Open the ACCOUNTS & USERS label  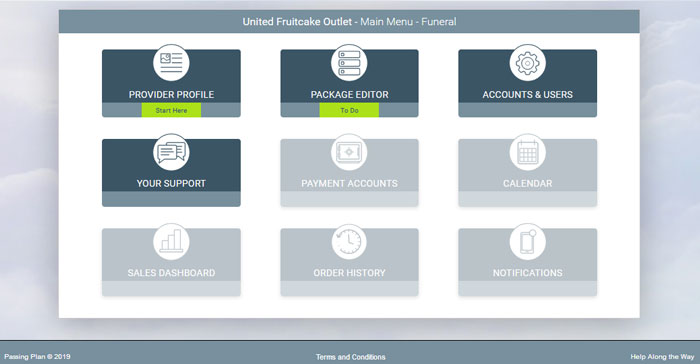point(527,95)
